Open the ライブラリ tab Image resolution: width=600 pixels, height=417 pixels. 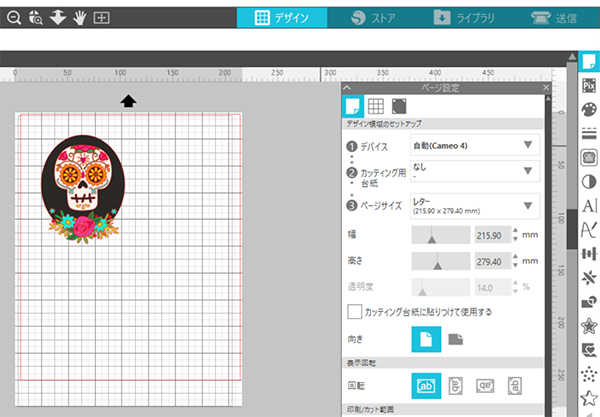464,18
